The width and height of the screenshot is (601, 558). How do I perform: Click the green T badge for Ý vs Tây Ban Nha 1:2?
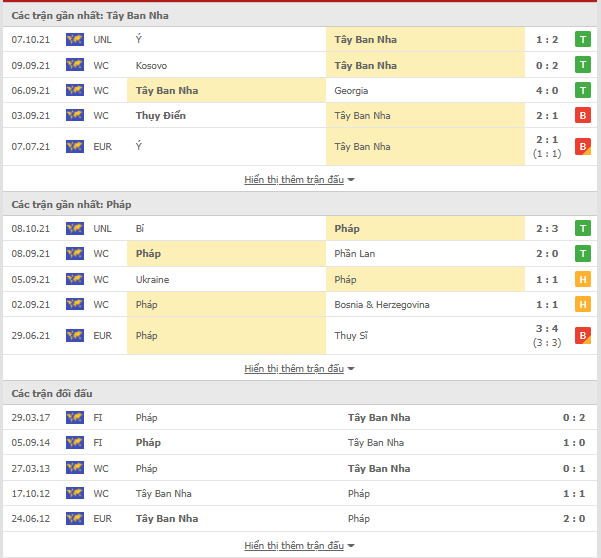583,39
